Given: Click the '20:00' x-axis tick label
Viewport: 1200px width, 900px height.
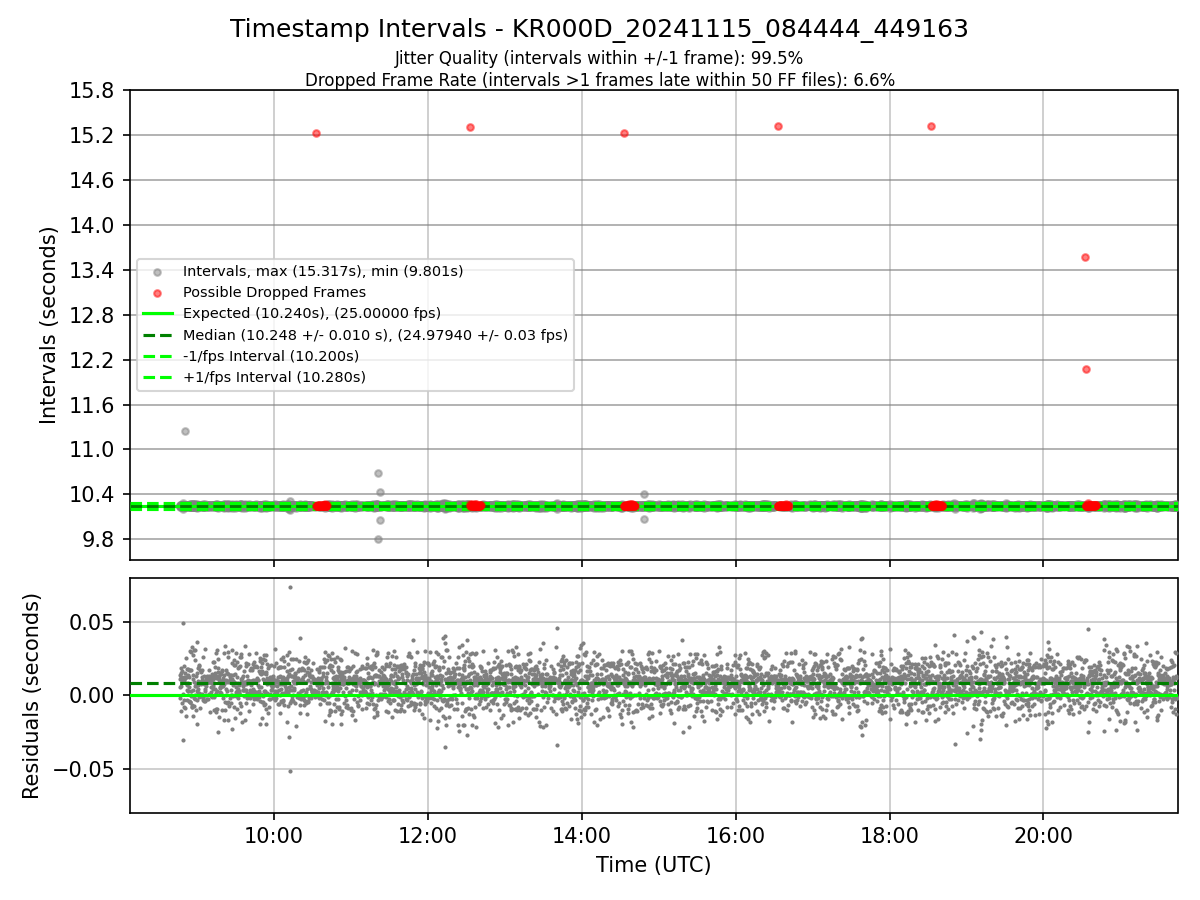Looking at the screenshot, I should click(1043, 836).
